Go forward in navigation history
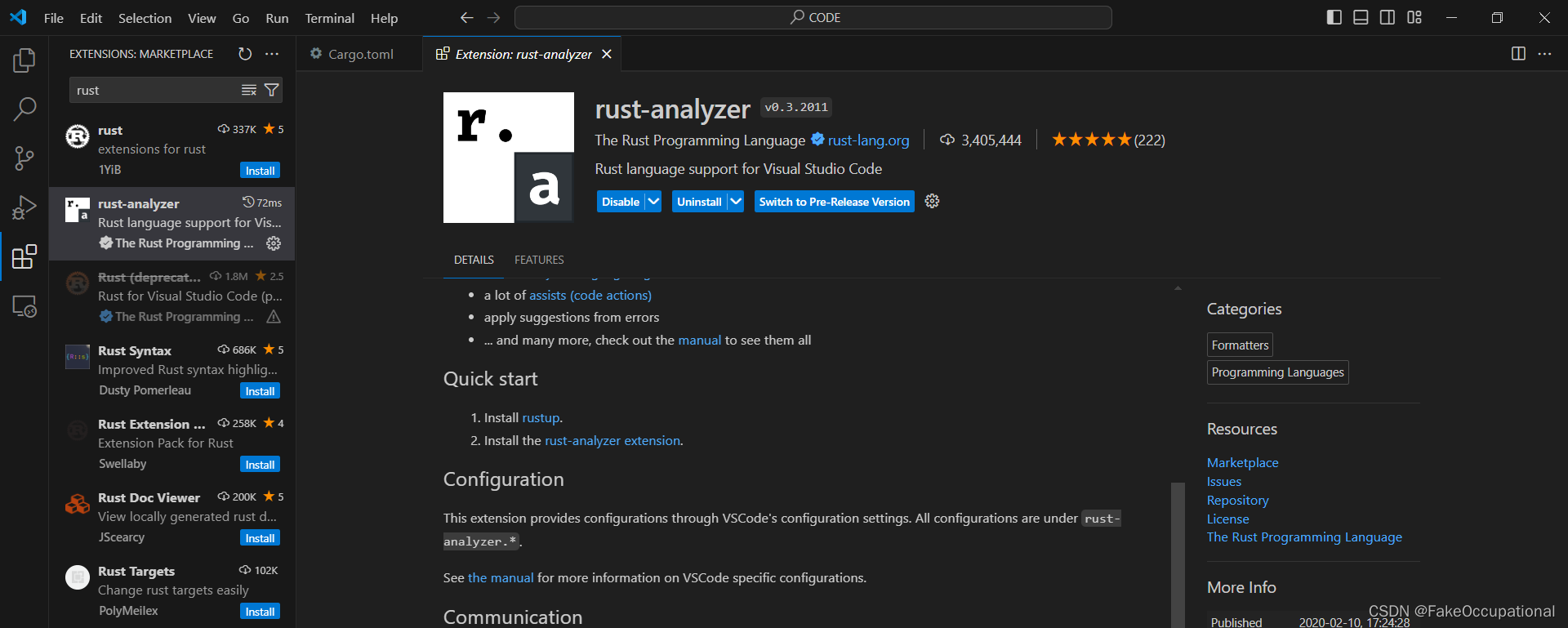 494,17
